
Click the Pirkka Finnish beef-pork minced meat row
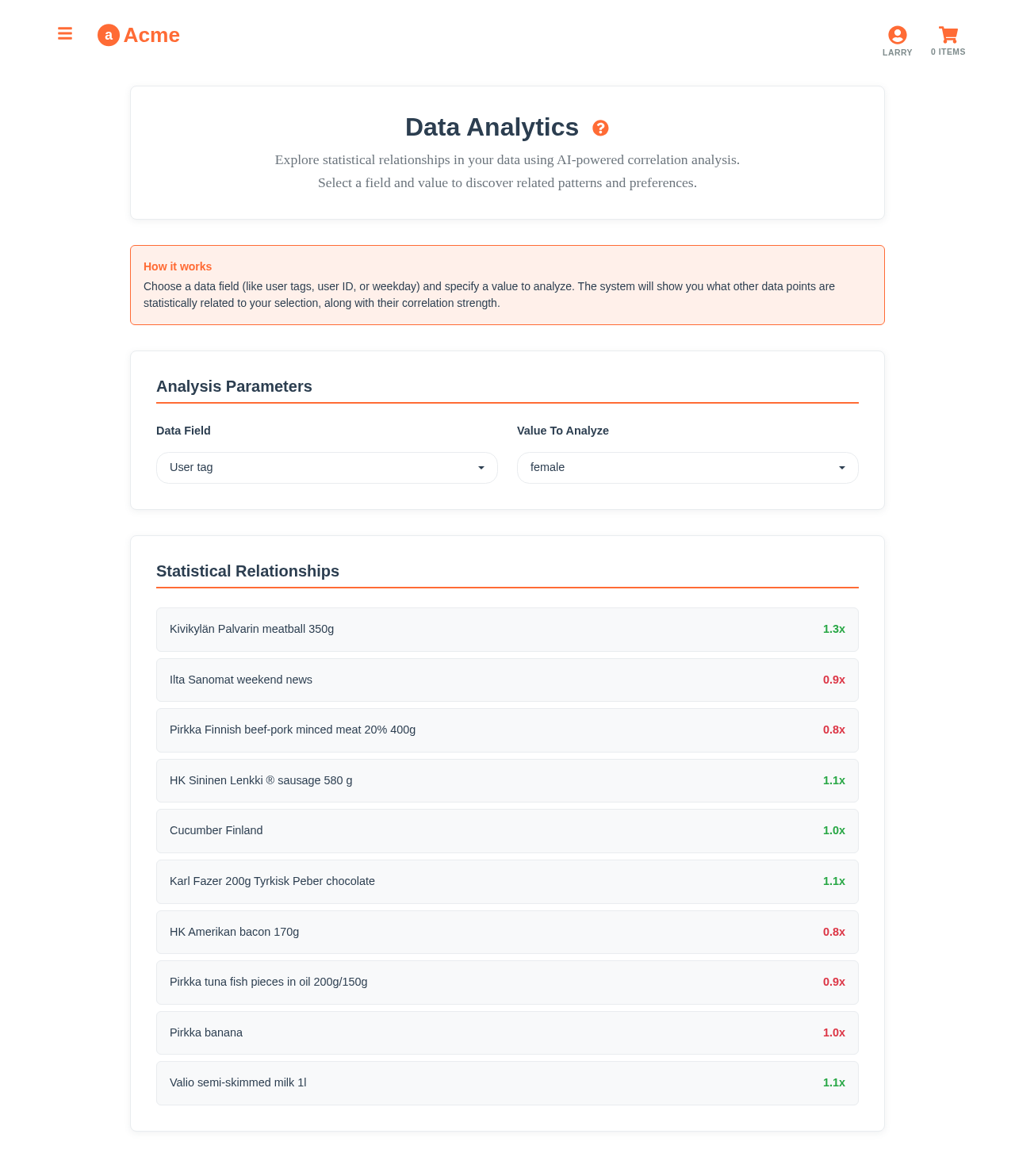coord(507,730)
